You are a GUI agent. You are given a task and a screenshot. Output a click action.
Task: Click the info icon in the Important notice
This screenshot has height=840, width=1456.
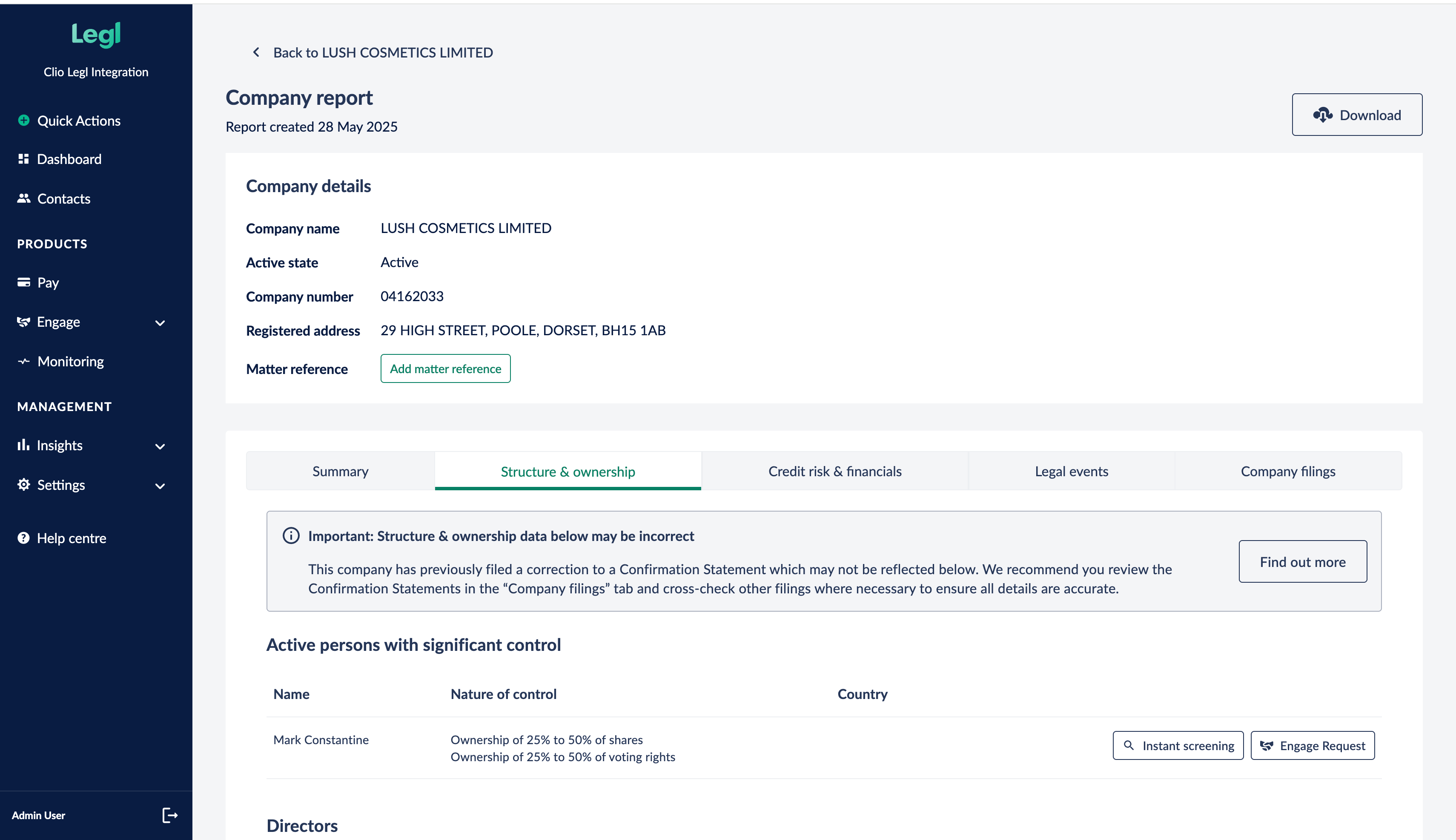[x=291, y=535]
